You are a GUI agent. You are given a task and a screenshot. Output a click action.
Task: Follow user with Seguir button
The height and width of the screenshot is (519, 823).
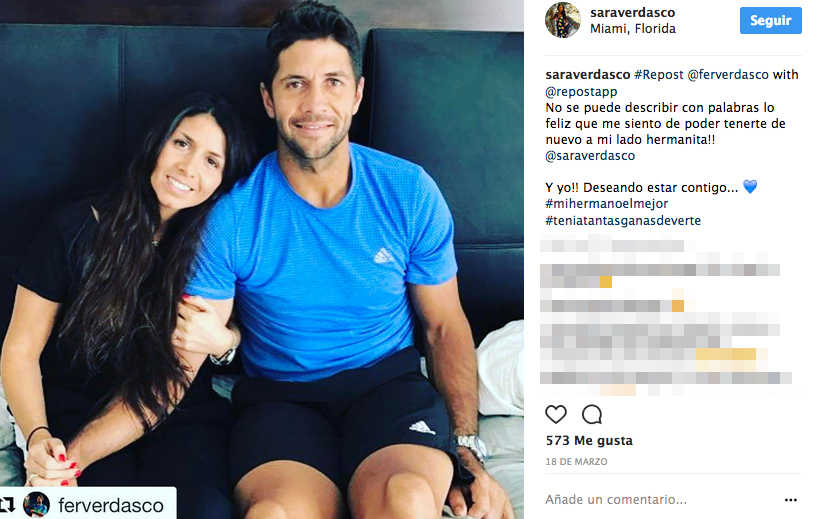pyautogui.click(x=771, y=20)
